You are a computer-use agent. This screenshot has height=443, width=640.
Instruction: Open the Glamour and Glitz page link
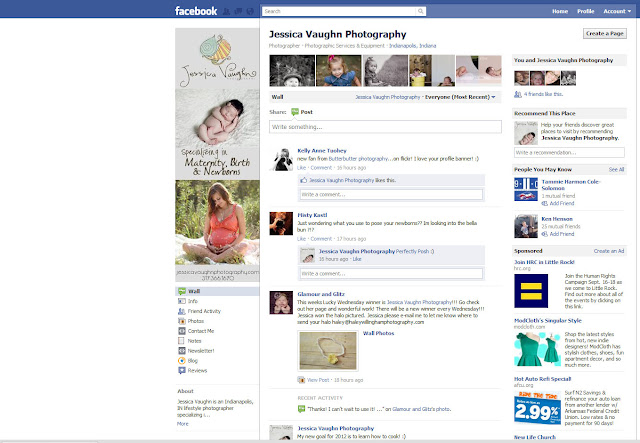321,294
